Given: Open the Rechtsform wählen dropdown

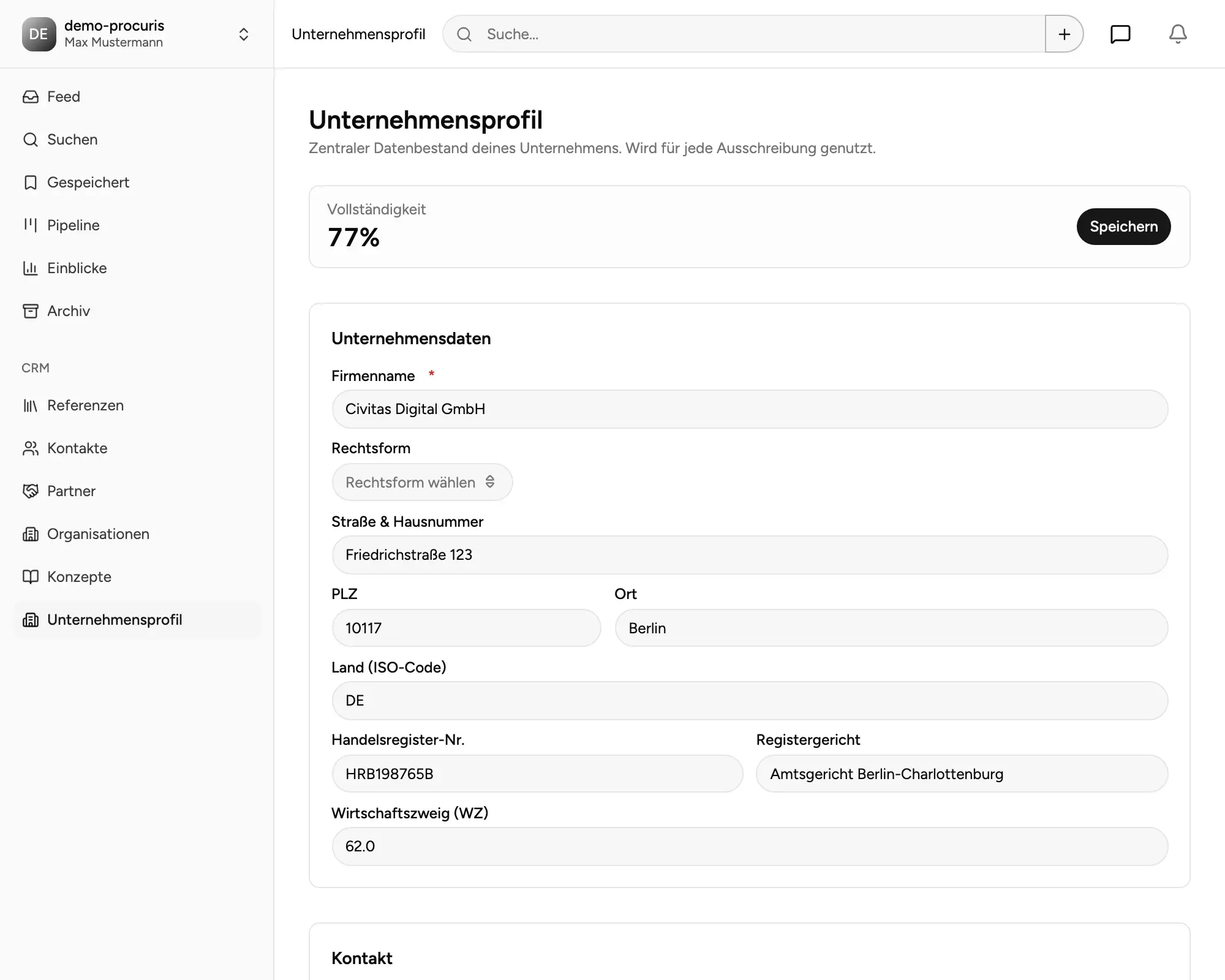Looking at the screenshot, I should [422, 482].
